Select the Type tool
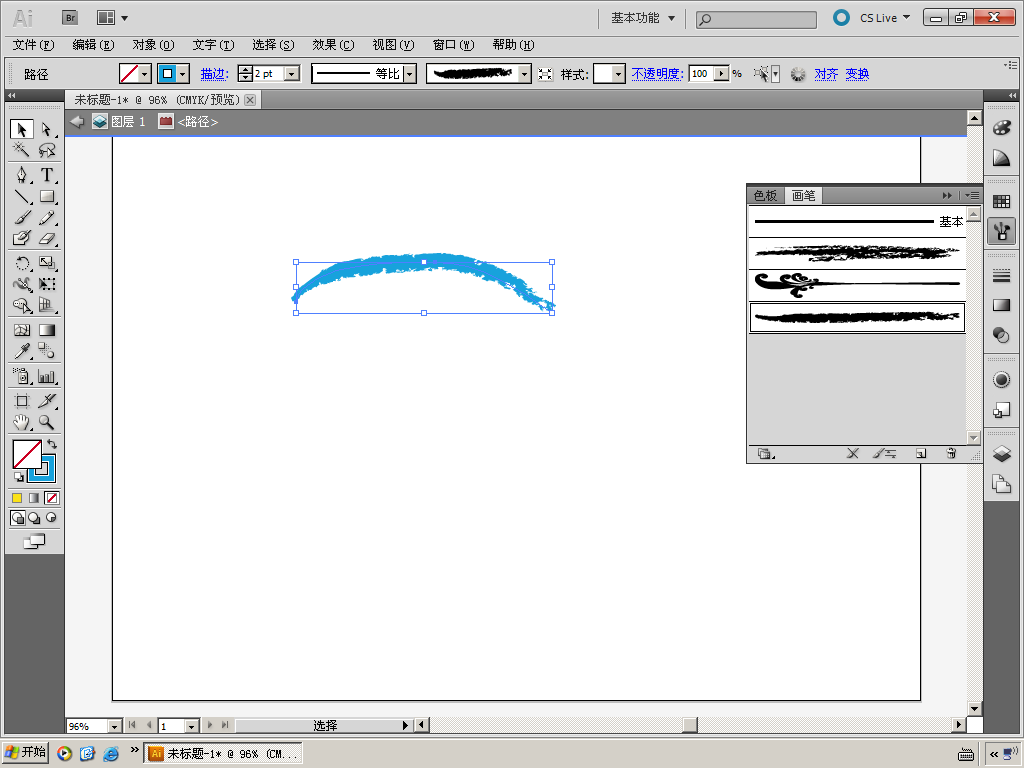Screen dimensions: 1024x768 (x=46, y=174)
